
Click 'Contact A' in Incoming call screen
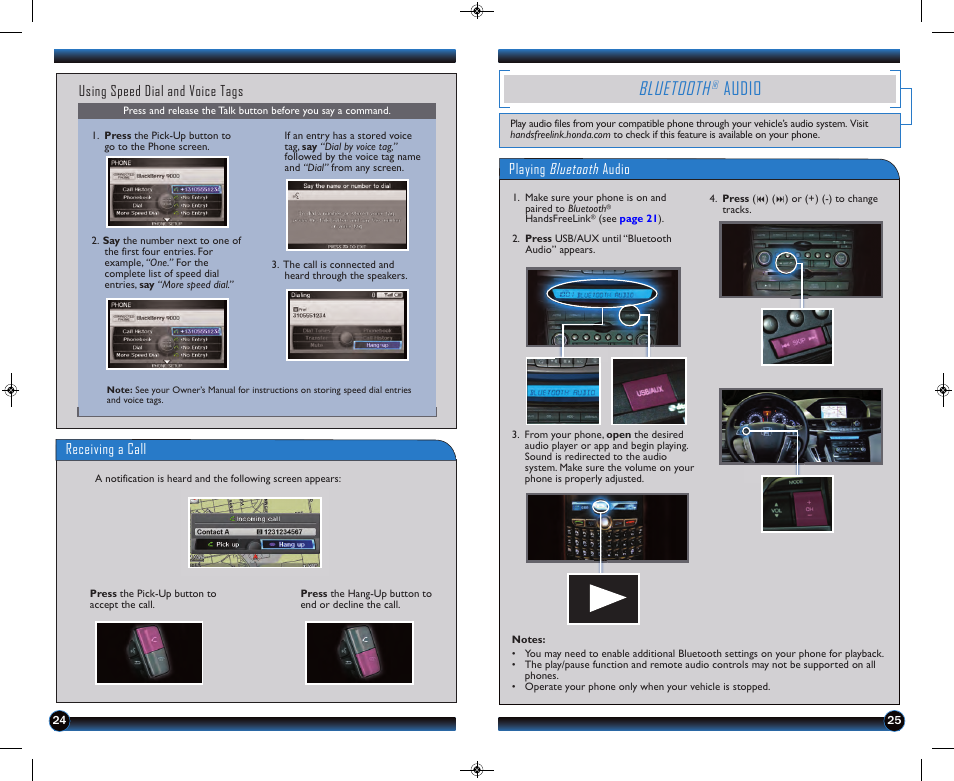point(212,532)
